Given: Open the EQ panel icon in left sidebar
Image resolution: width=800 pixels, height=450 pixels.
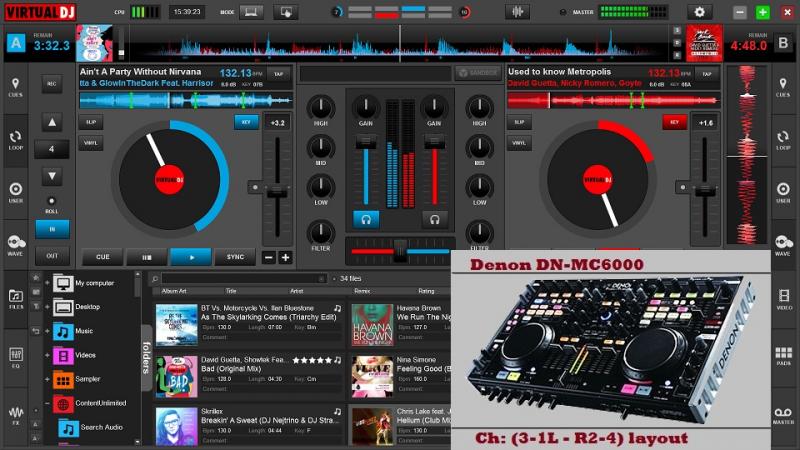Looking at the screenshot, I should point(15,358).
